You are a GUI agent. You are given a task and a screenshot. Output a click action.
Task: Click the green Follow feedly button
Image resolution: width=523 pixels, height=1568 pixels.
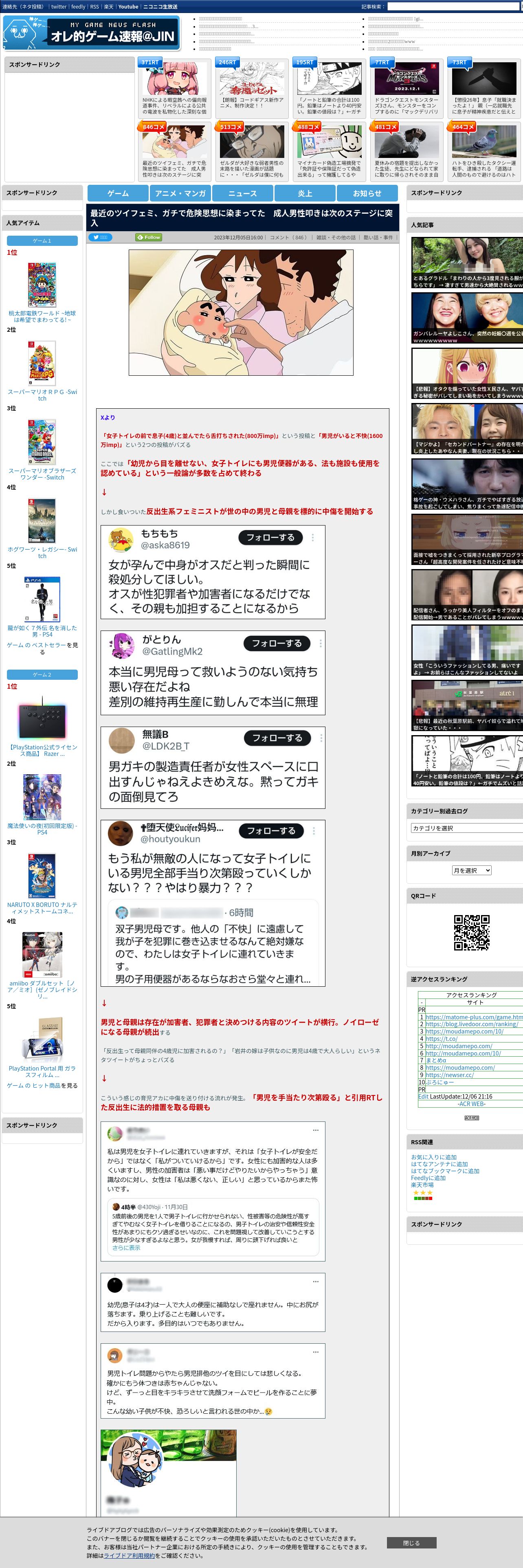pyautogui.click(x=149, y=237)
